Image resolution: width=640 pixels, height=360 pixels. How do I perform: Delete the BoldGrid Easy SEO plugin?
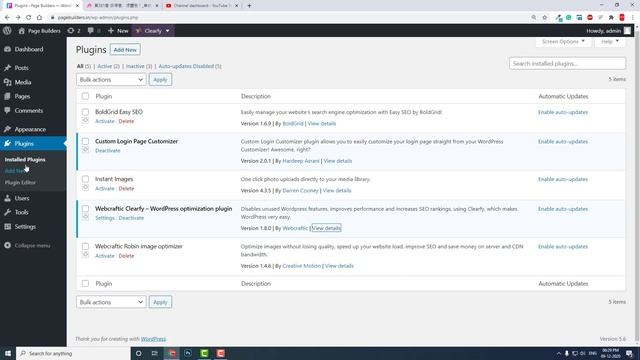coord(126,121)
